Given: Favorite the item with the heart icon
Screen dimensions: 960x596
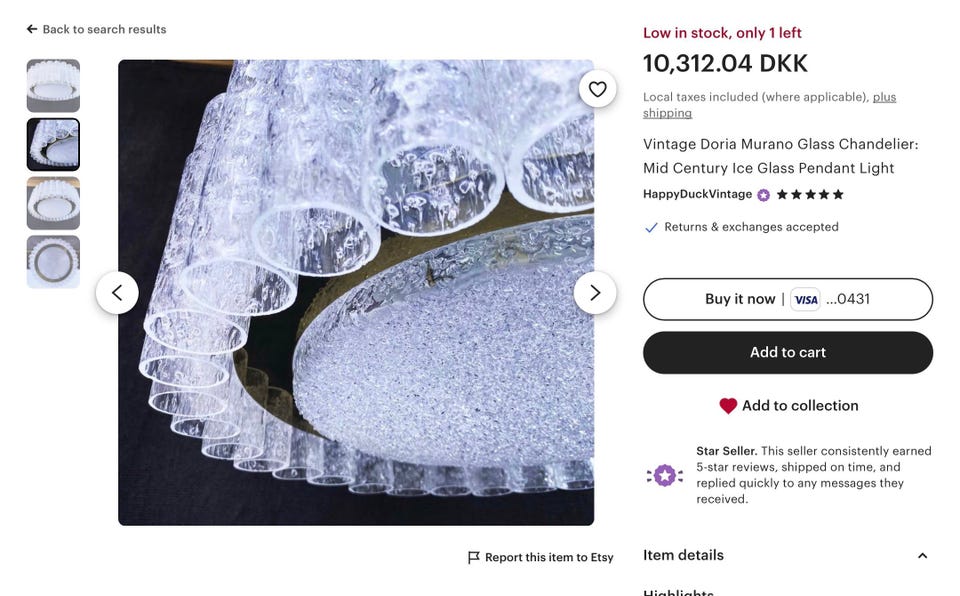Looking at the screenshot, I should 597,89.
